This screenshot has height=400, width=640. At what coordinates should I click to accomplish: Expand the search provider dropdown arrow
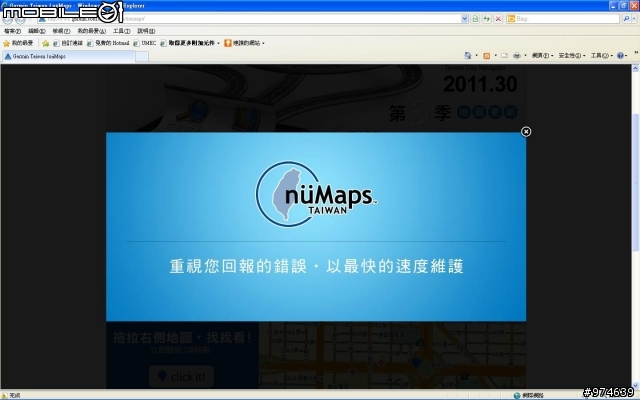click(x=635, y=19)
